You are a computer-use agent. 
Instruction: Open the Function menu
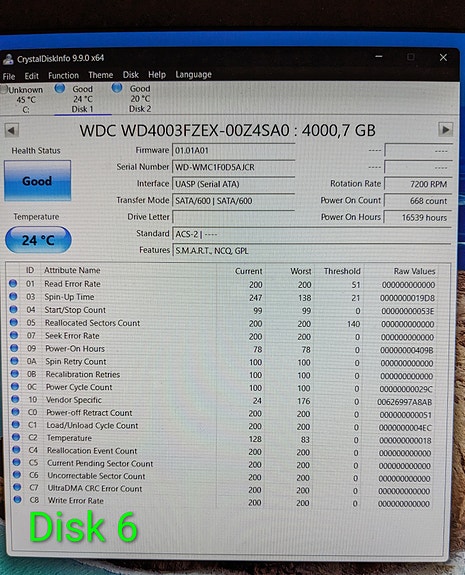63,76
